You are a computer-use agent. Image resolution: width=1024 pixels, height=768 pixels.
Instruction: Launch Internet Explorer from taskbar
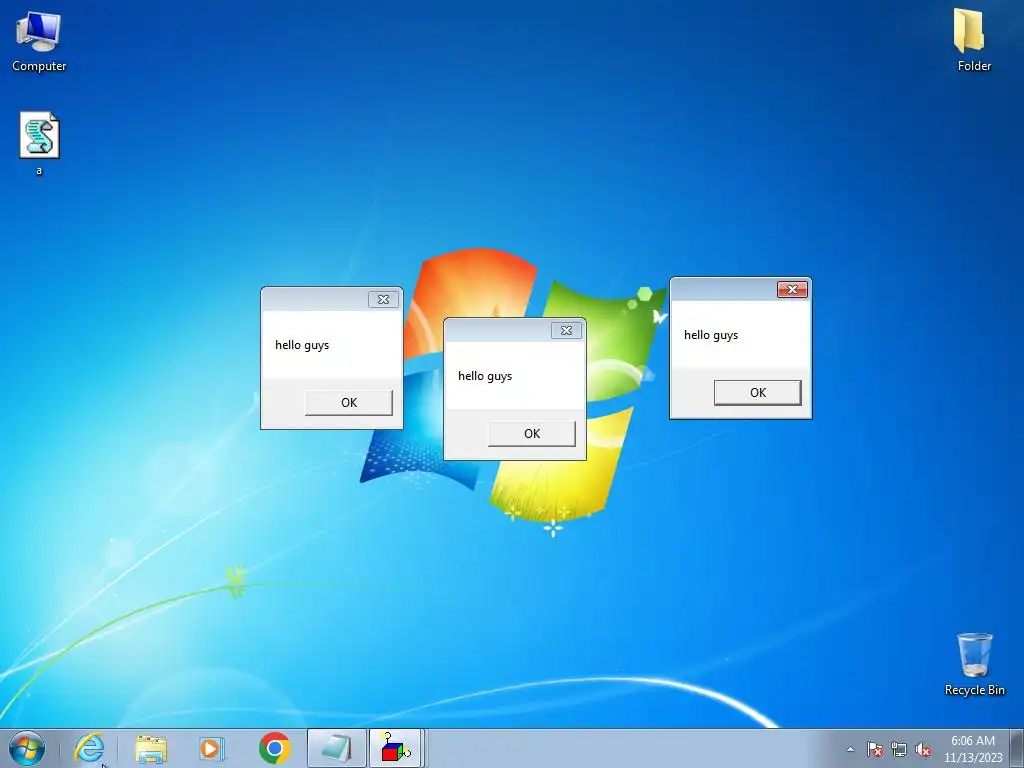click(x=89, y=748)
